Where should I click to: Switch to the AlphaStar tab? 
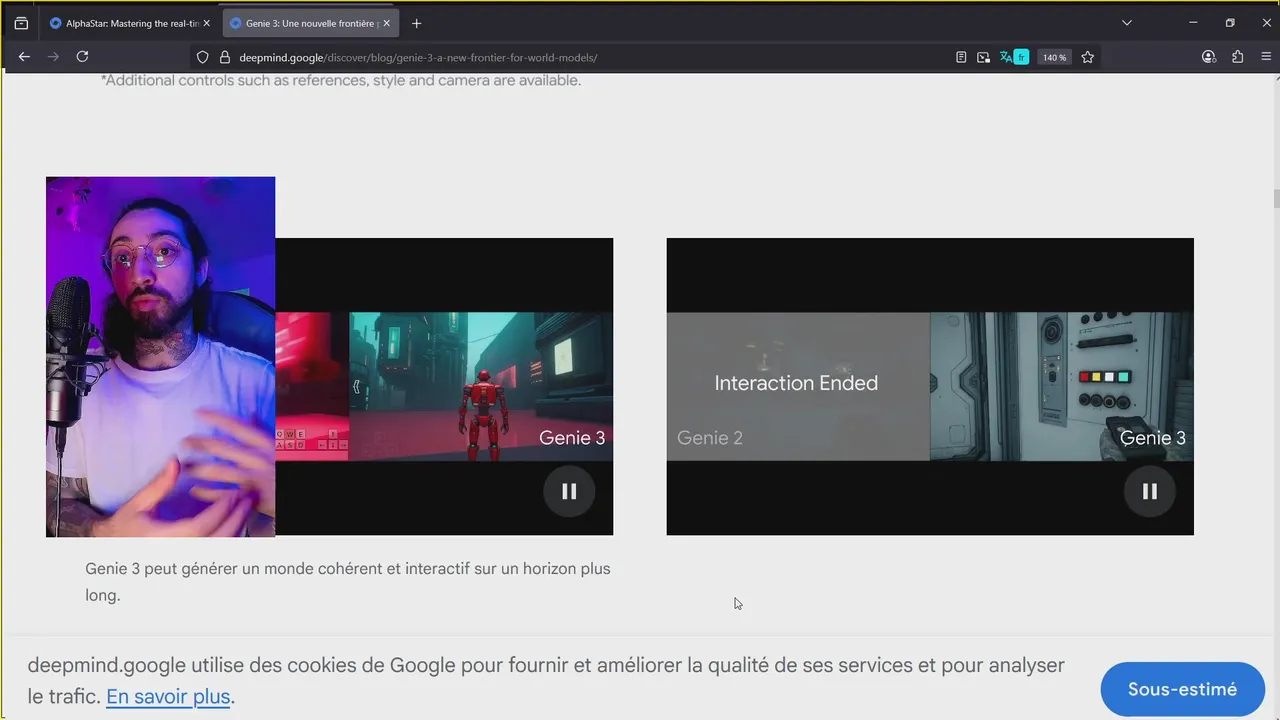[x=130, y=23]
